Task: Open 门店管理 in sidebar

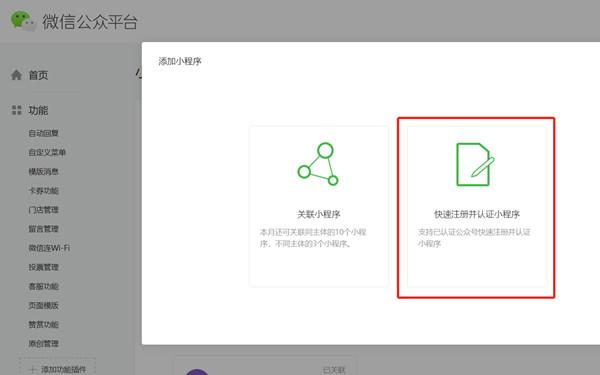Action: 44,210
